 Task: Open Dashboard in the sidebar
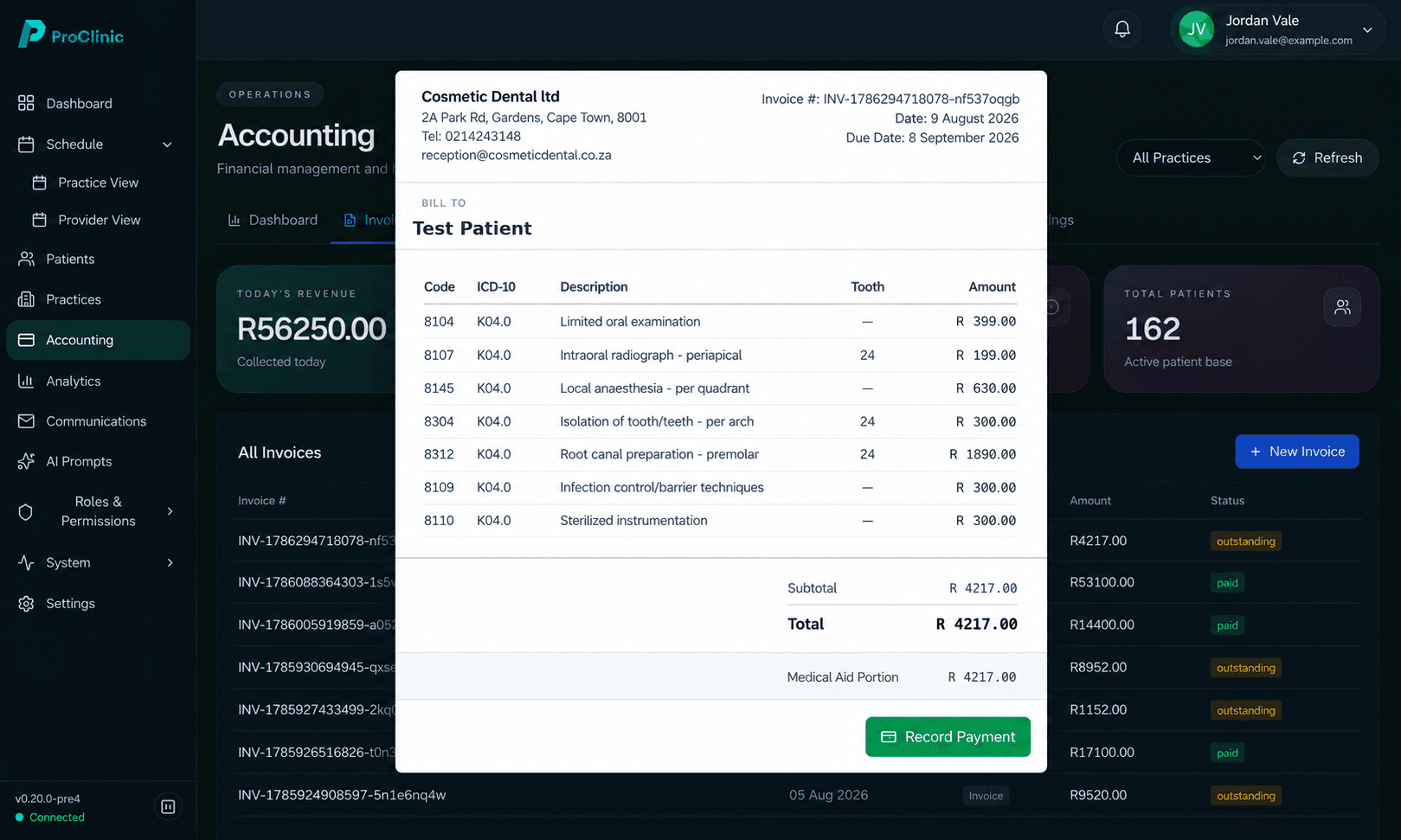tap(98, 104)
